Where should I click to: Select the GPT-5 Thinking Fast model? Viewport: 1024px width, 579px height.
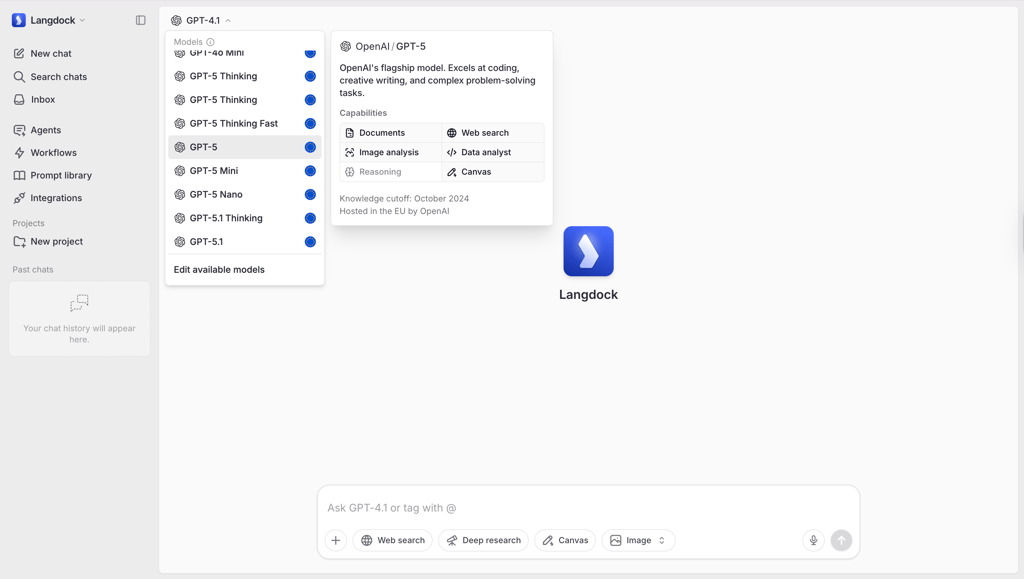pyautogui.click(x=245, y=123)
